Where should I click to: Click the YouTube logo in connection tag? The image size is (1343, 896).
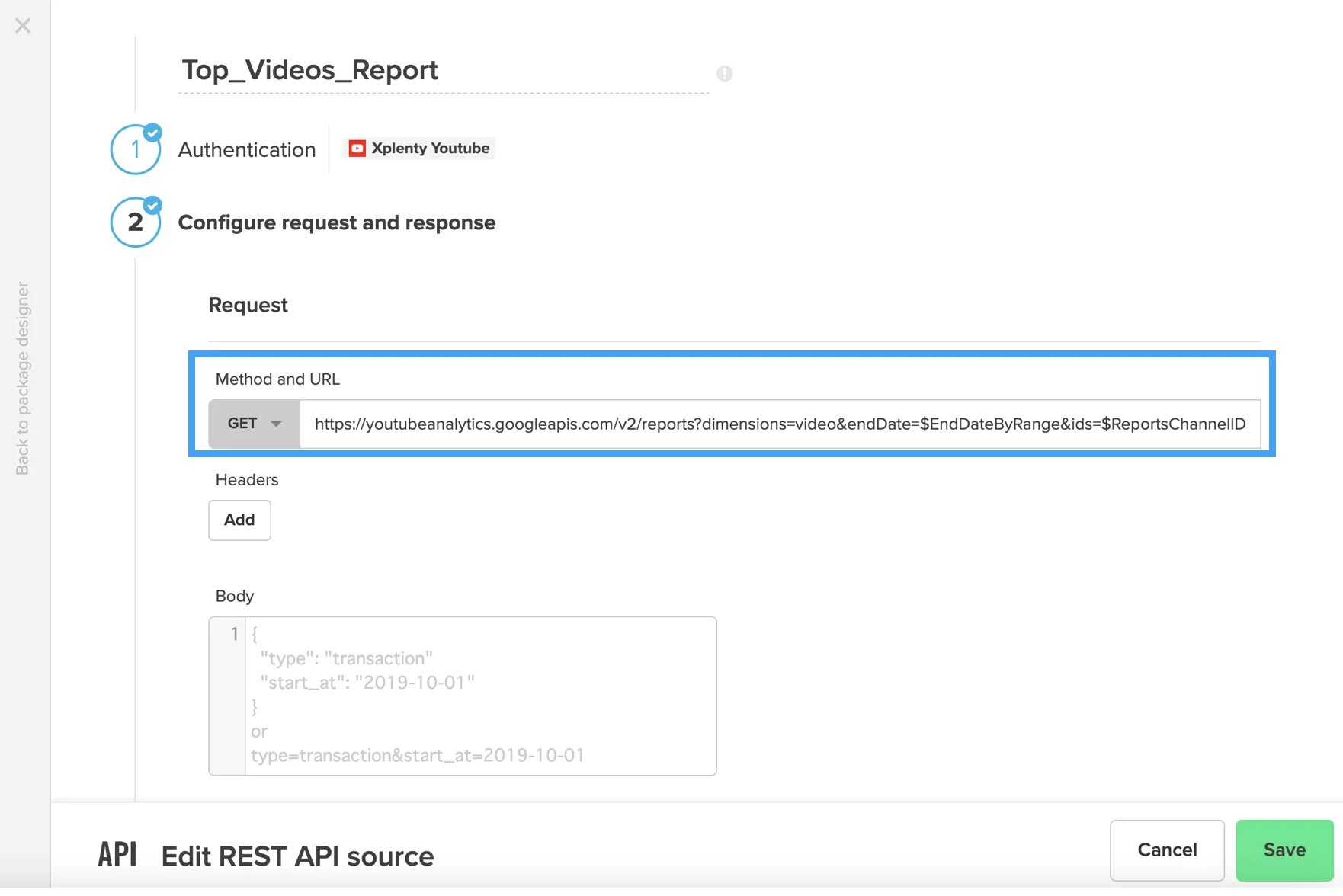point(357,149)
